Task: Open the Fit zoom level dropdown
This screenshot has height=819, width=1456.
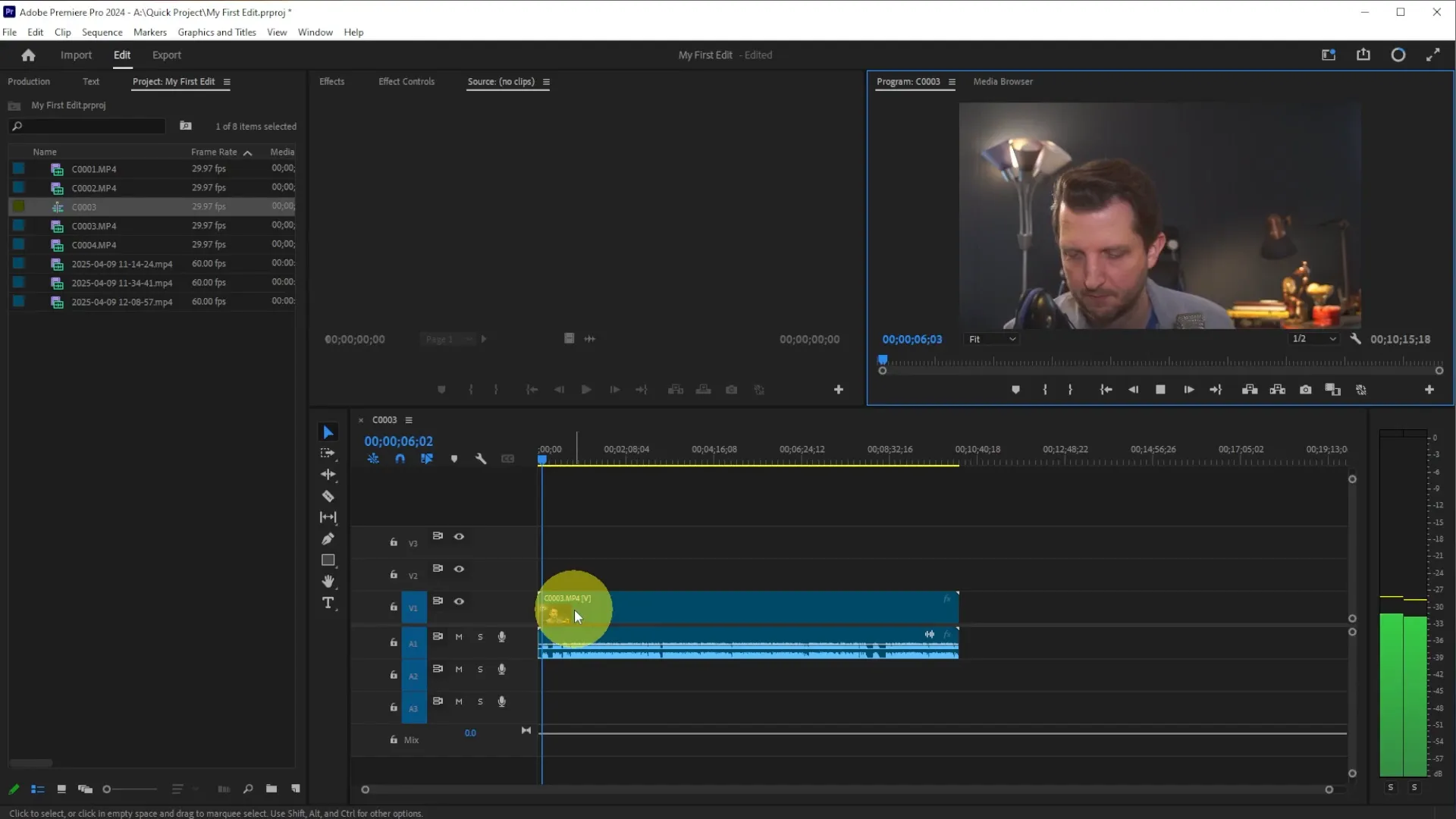Action: click(991, 339)
